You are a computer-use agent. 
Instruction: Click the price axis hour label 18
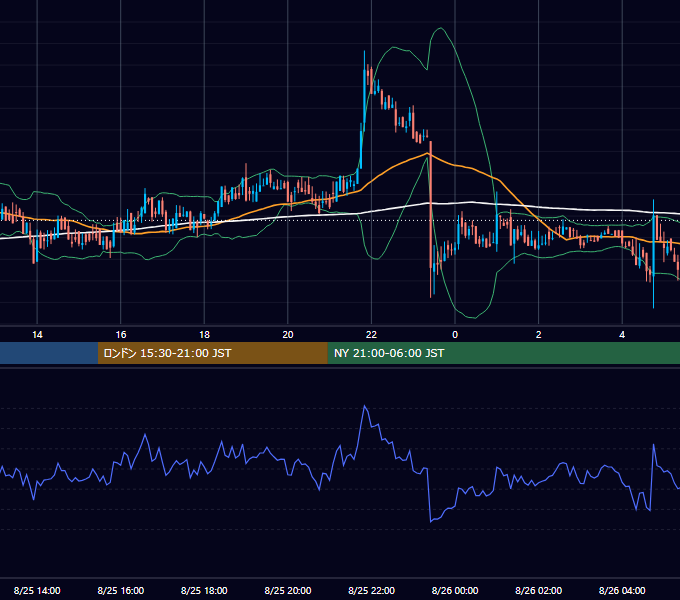point(204,335)
